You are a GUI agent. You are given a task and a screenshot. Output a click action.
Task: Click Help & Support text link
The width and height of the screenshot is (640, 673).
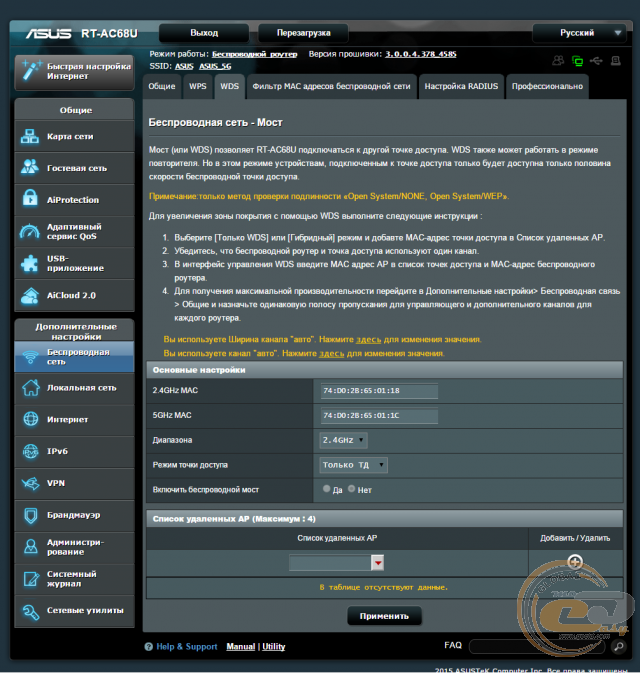[187, 646]
